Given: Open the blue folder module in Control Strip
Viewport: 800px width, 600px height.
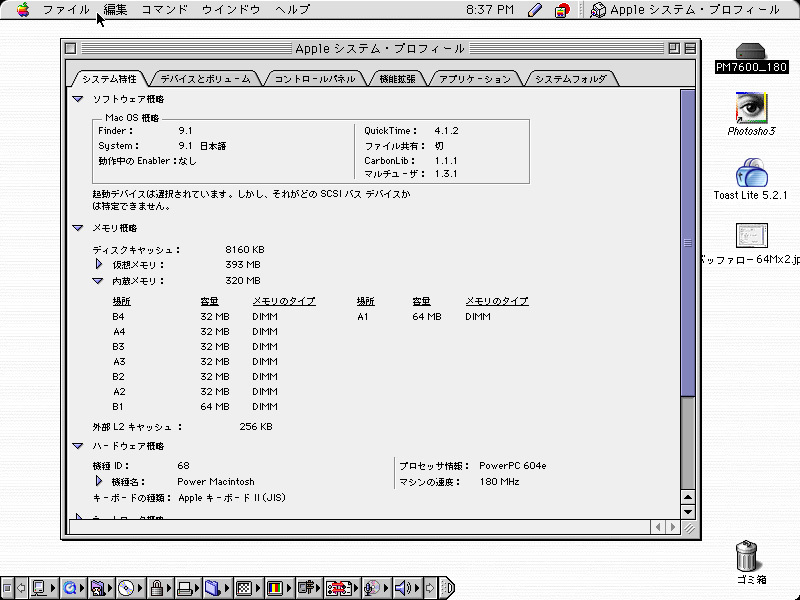Looking at the screenshot, I should pos(217,588).
